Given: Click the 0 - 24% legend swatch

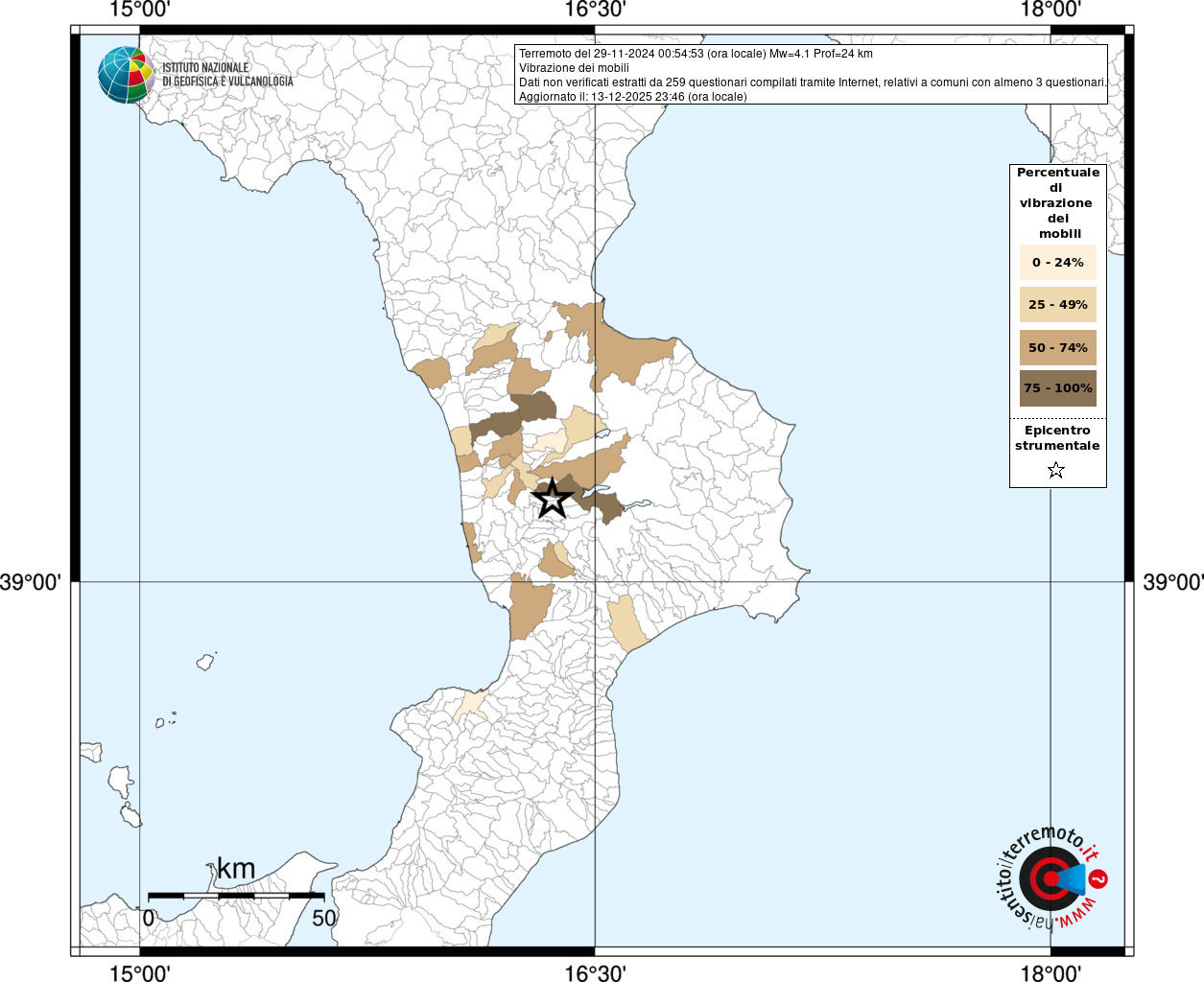Looking at the screenshot, I should 1057,263.
